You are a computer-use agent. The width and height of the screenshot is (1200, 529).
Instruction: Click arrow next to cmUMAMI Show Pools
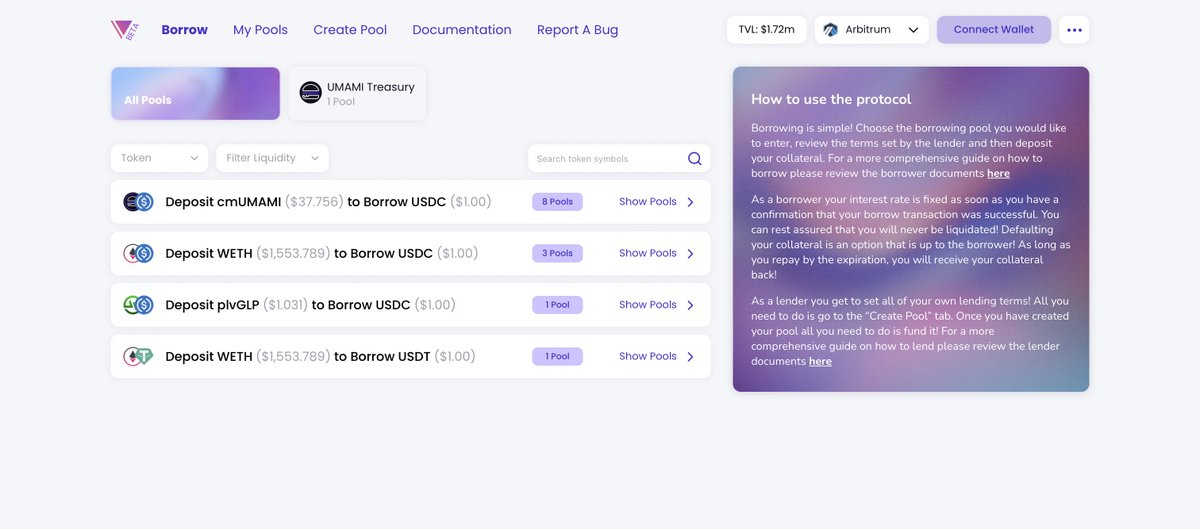pos(690,202)
